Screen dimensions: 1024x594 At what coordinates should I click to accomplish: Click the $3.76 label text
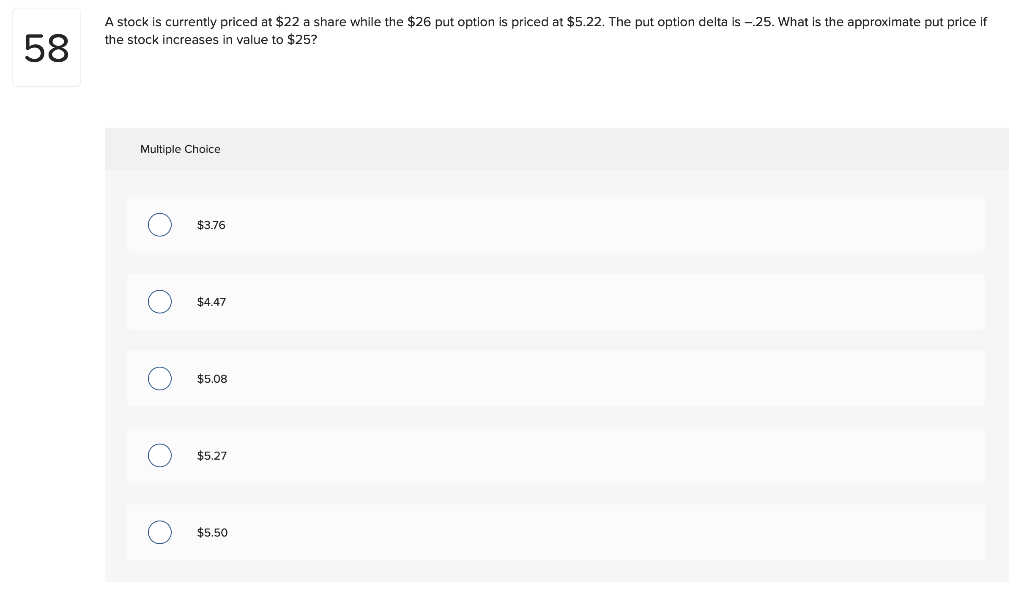click(x=211, y=225)
